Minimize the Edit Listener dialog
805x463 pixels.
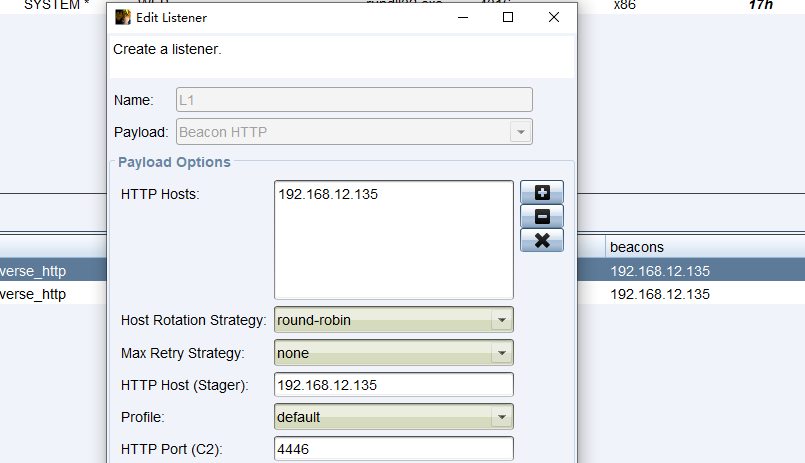[462, 17]
